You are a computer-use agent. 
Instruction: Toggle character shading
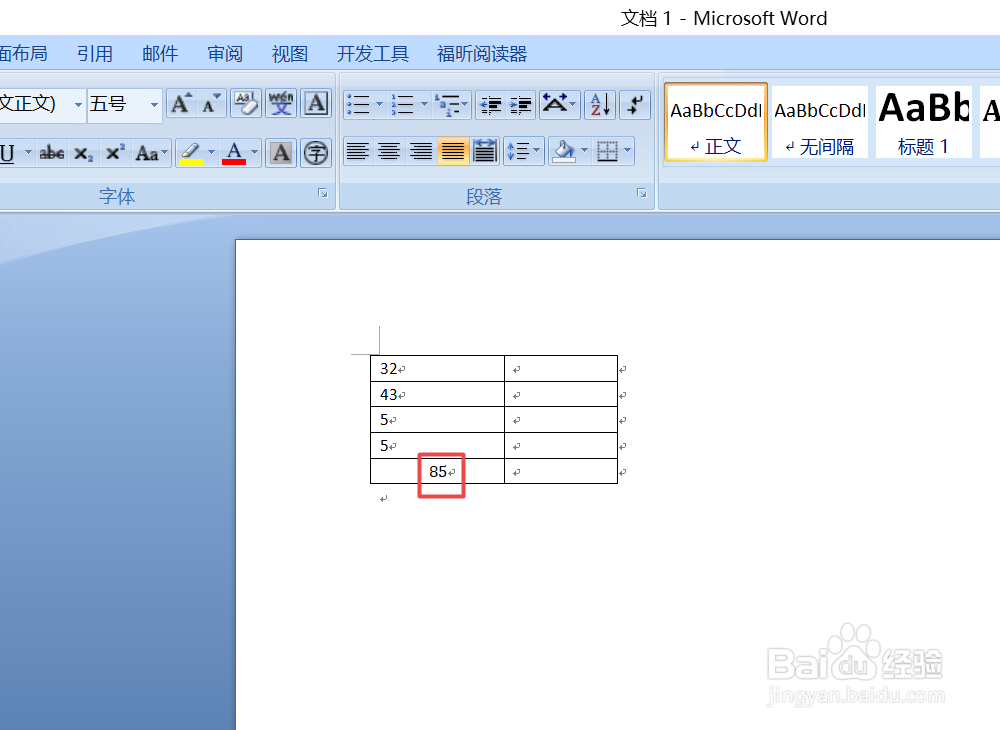(x=281, y=153)
